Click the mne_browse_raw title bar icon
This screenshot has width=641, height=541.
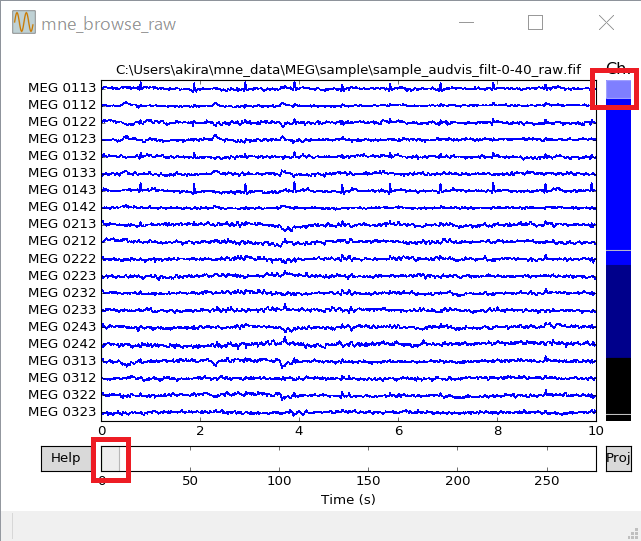tap(24, 22)
